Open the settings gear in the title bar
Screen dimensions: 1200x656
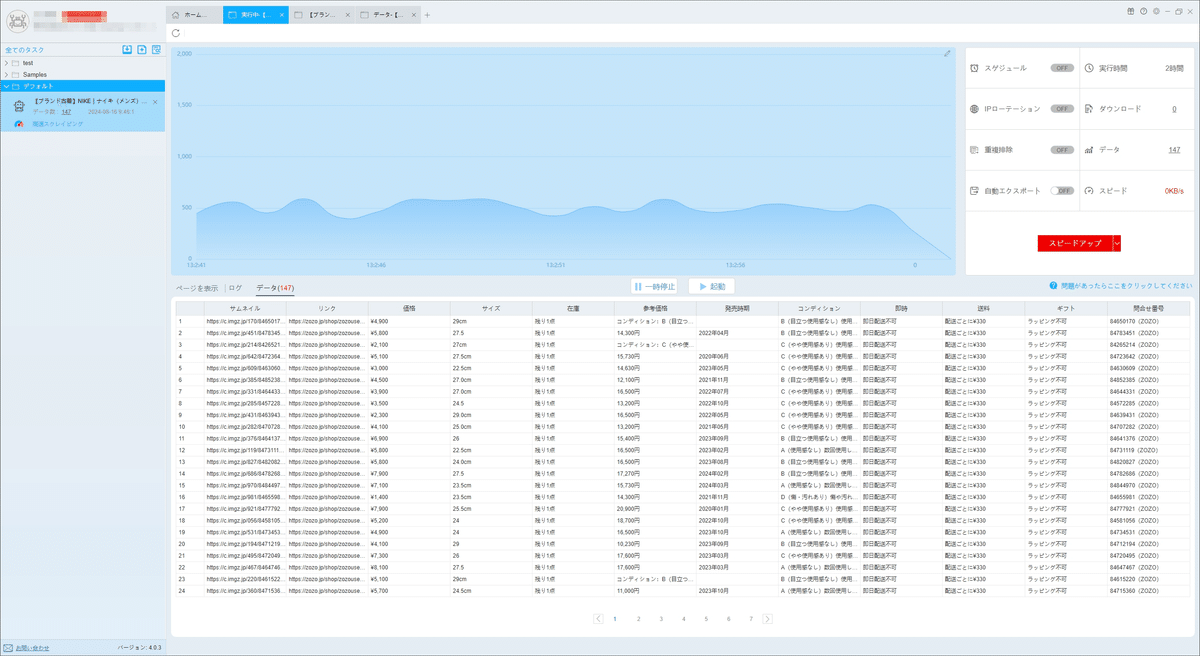click(1156, 11)
